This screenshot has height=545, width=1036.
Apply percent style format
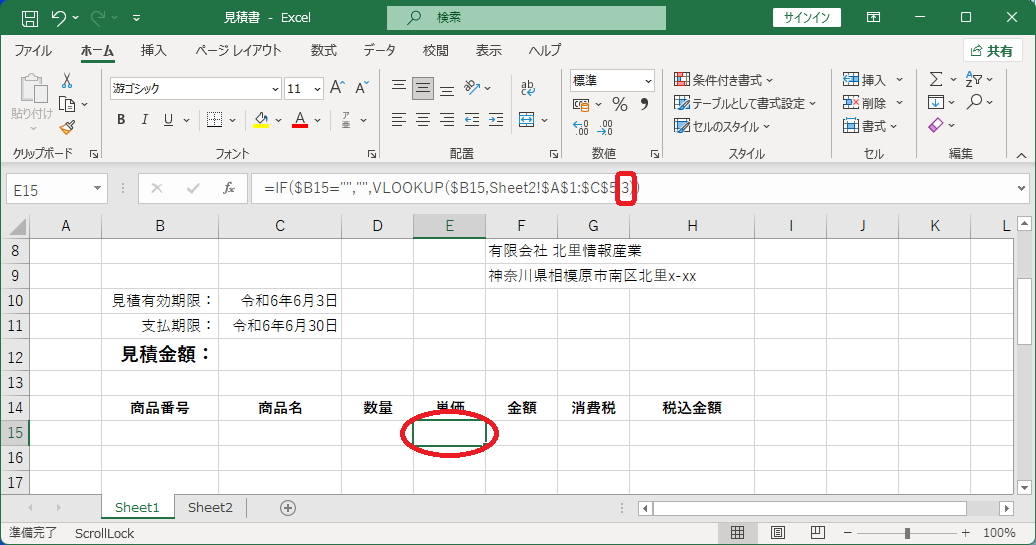[x=620, y=104]
